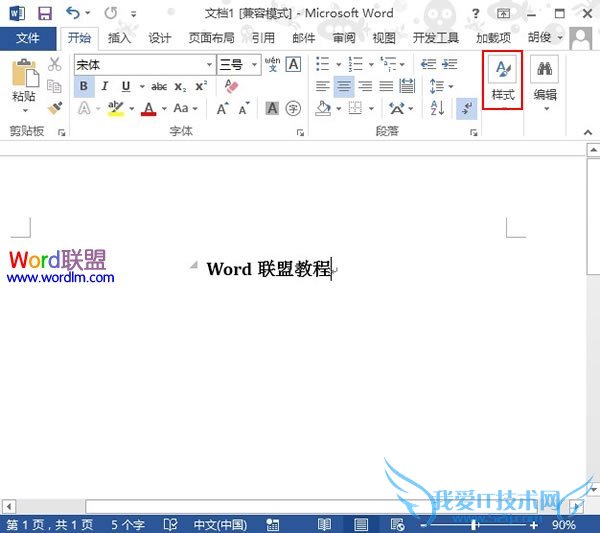Expand the multilevel list dropdown arrow
This screenshot has width=600, height=533.
(x=402, y=65)
